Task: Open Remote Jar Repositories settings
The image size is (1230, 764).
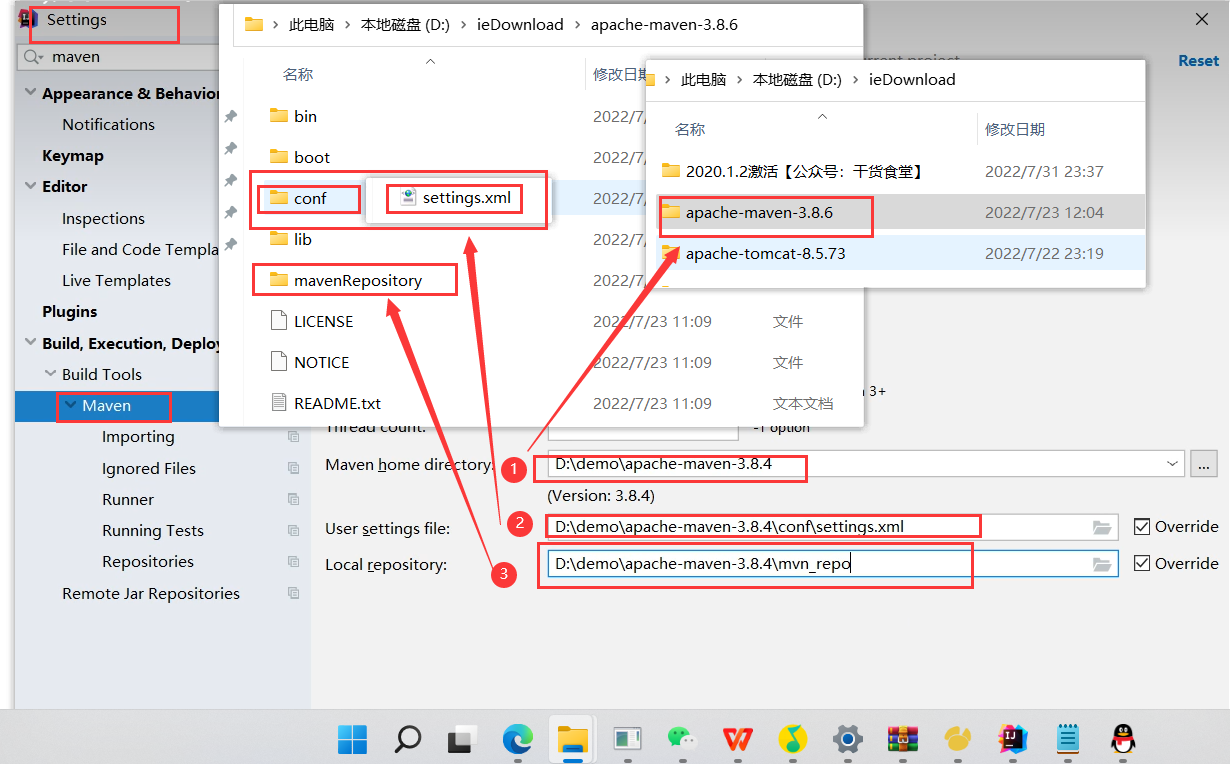Action: tap(151, 593)
